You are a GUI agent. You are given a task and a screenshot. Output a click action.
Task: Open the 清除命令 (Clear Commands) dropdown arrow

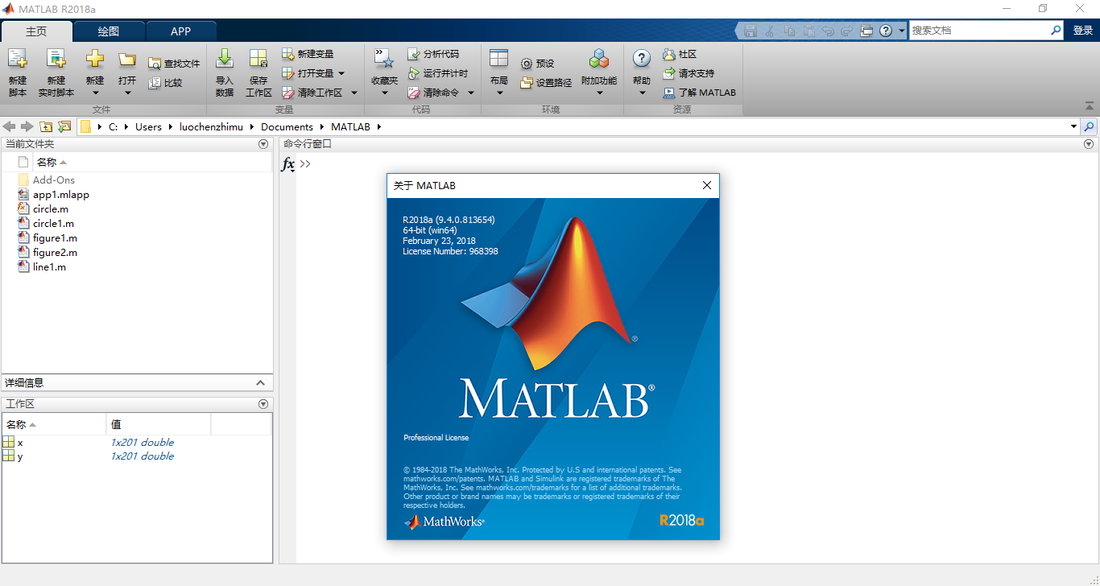click(471, 93)
